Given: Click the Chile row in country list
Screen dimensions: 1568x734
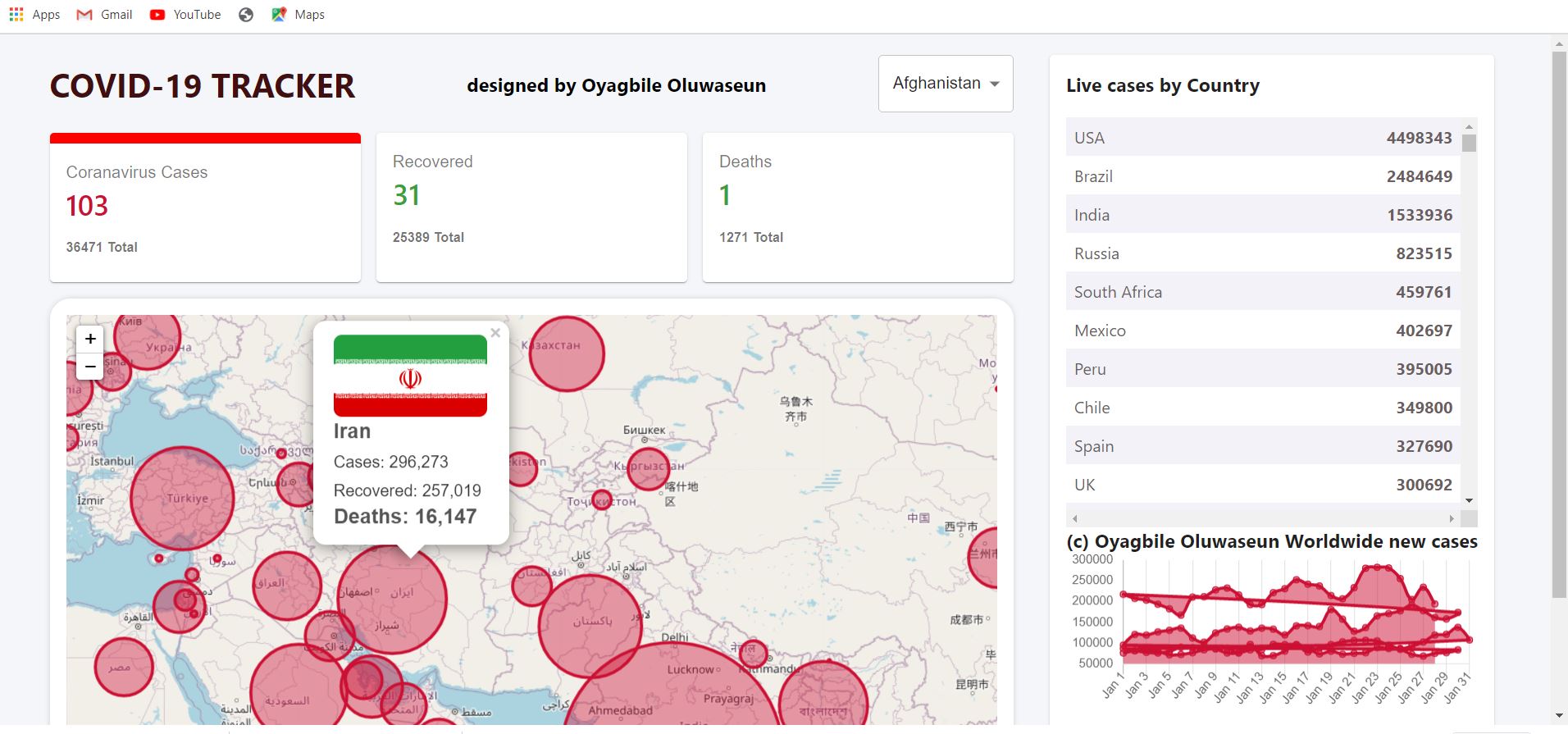Looking at the screenshot, I should click(x=1263, y=408).
